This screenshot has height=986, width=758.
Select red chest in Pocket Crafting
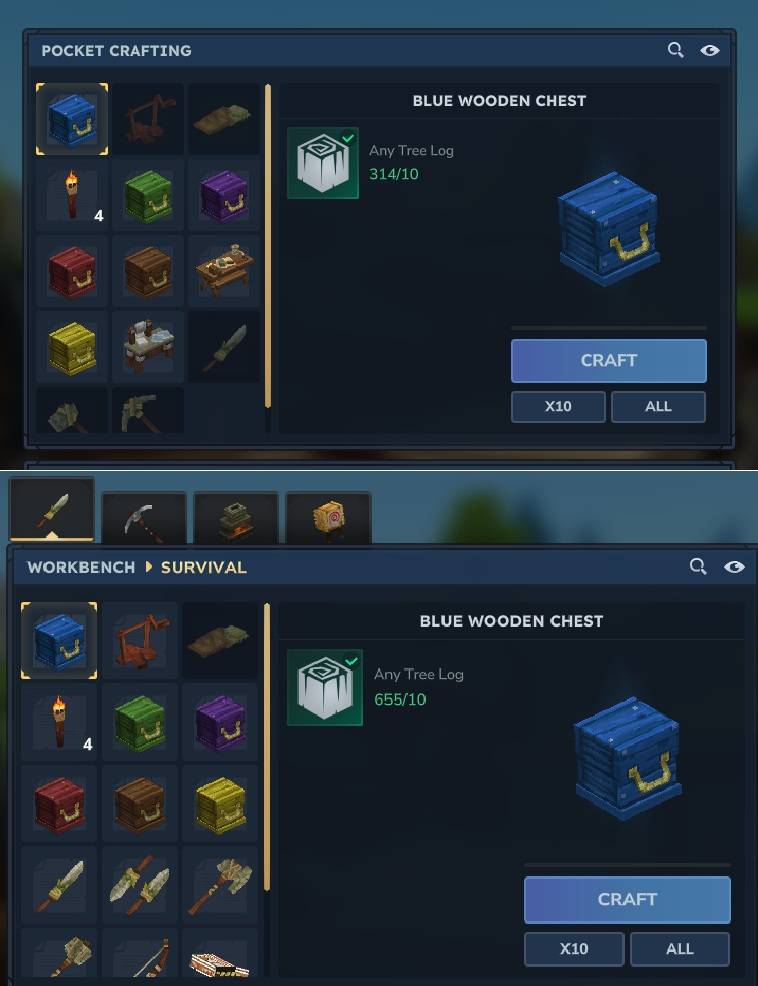point(72,272)
